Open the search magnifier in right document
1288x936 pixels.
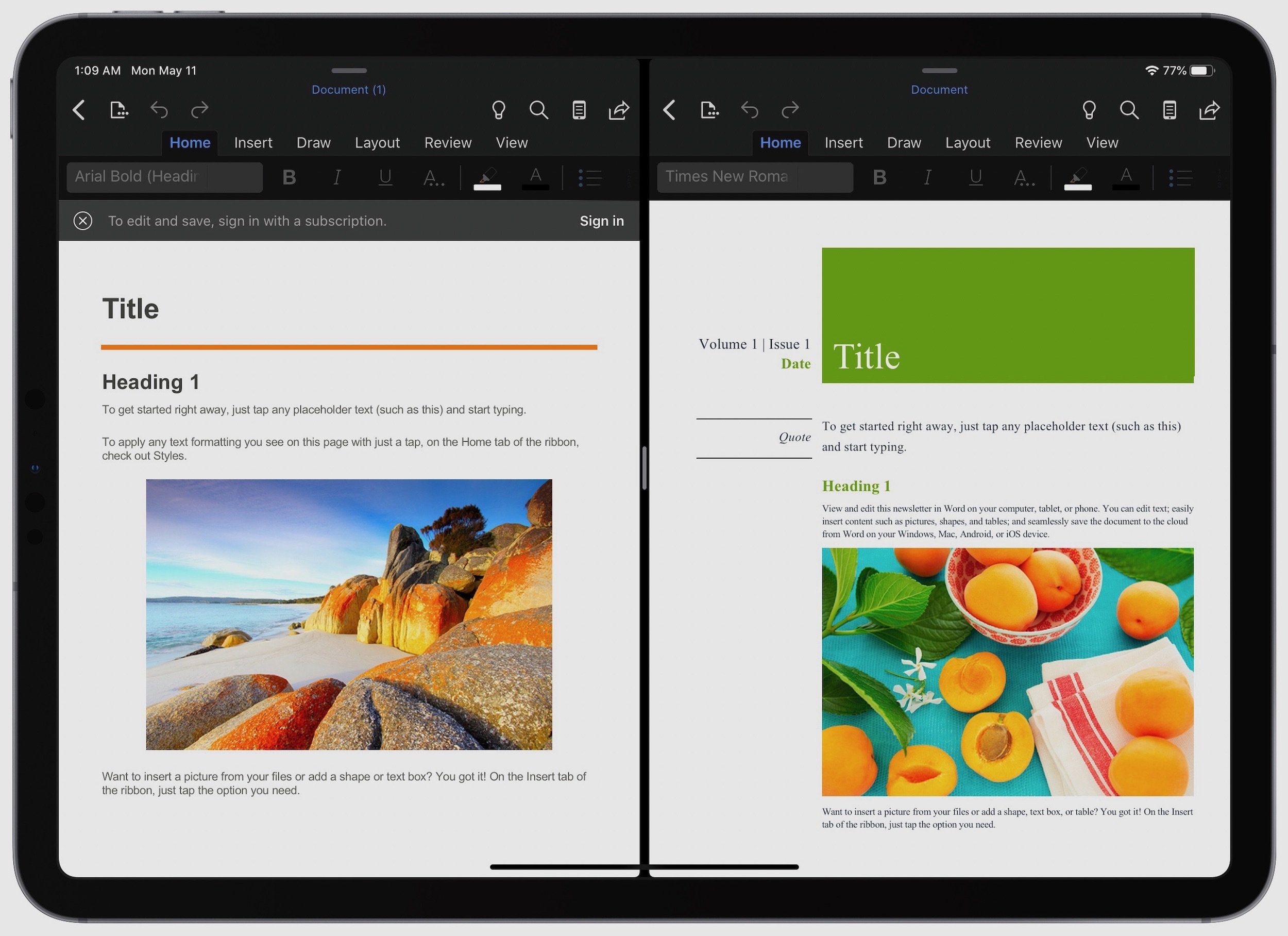click(1129, 110)
